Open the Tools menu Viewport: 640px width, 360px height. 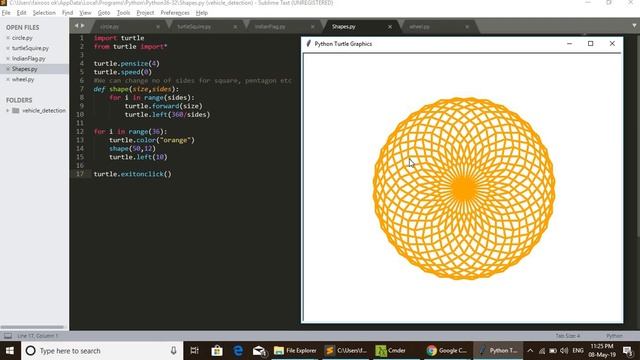coord(123,13)
